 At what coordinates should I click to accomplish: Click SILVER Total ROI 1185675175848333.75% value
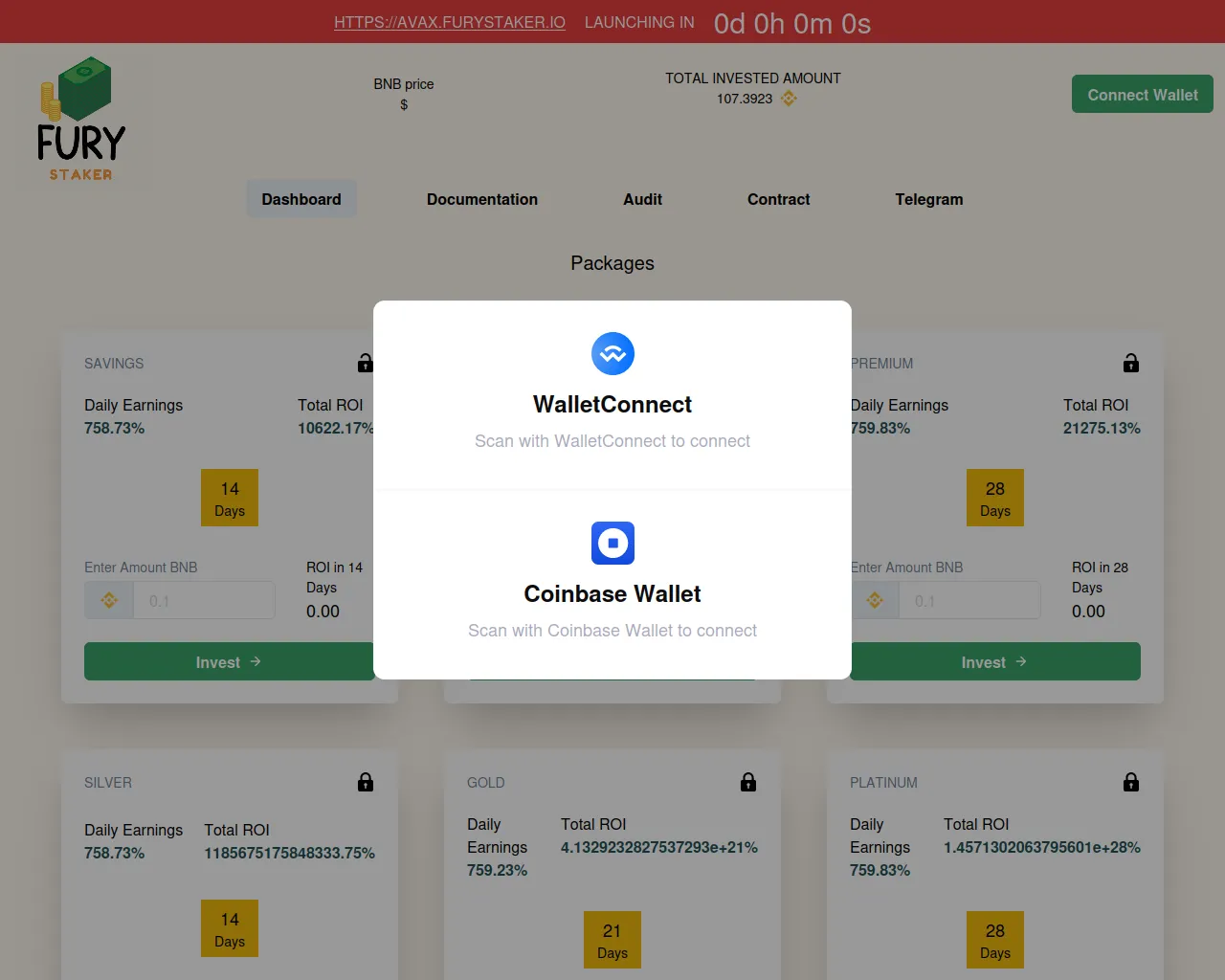pos(289,853)
